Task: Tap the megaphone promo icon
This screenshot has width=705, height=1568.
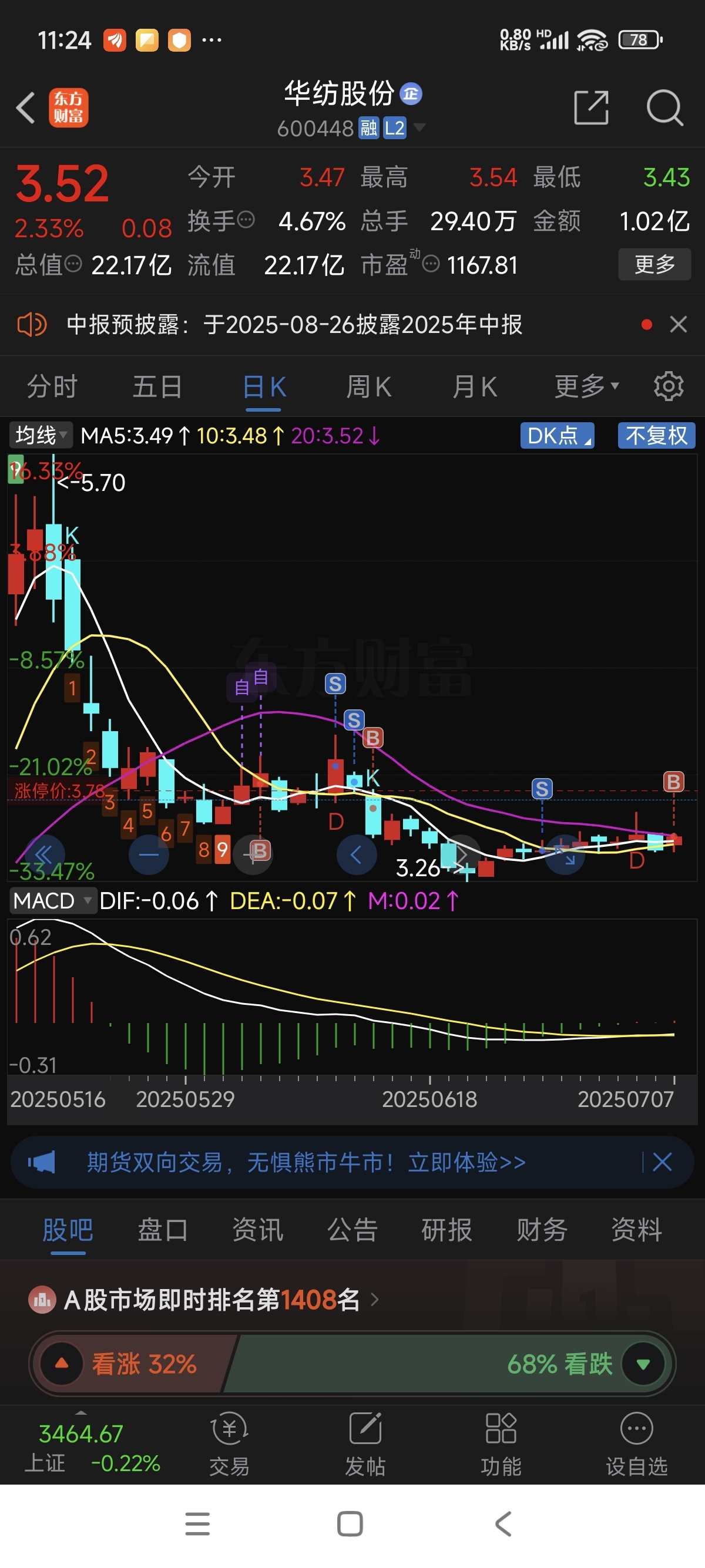Action: (41, 1162)
